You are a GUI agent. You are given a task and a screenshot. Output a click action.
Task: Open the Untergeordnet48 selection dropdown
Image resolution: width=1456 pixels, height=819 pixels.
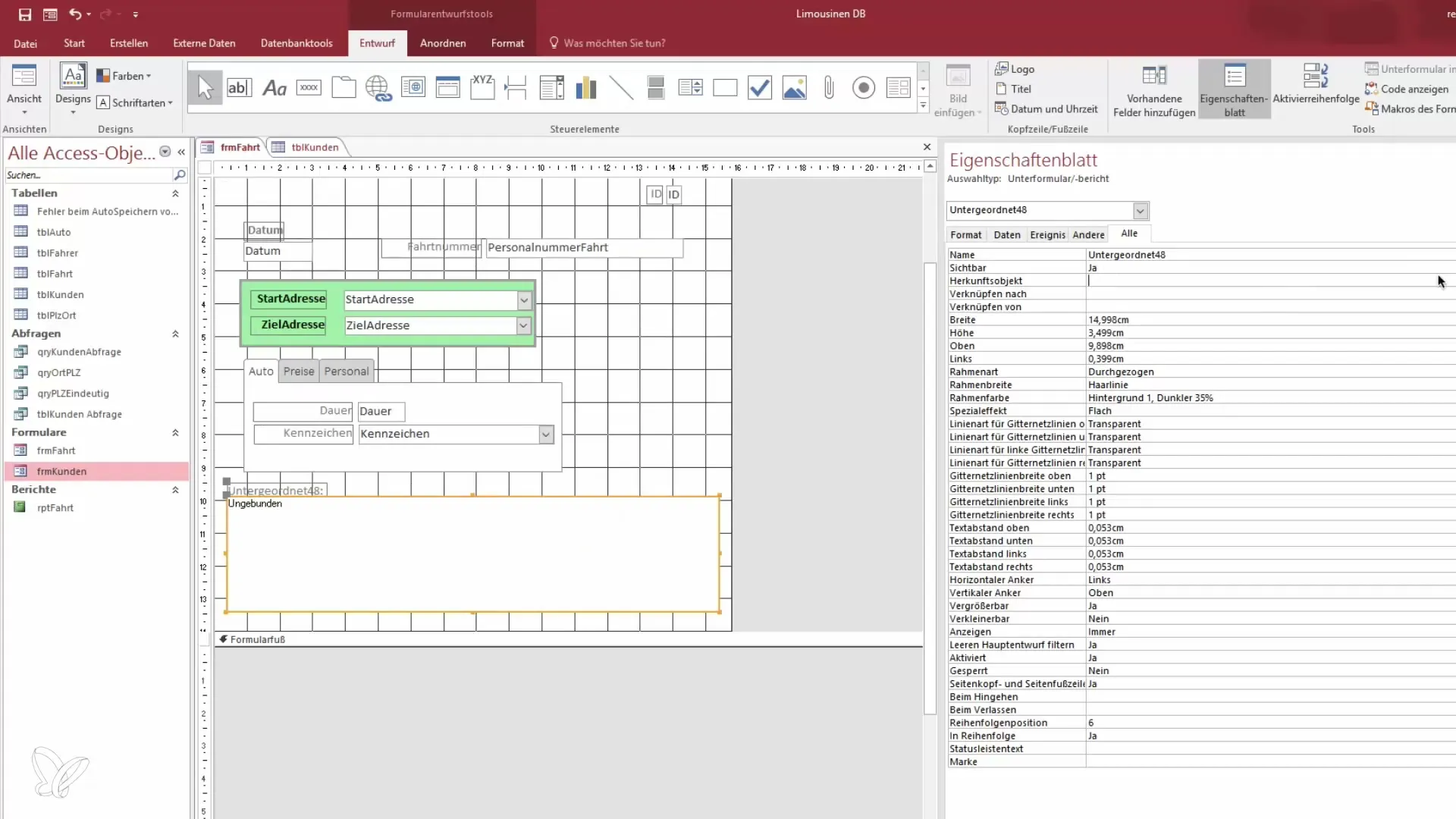tap(1140, 211)
